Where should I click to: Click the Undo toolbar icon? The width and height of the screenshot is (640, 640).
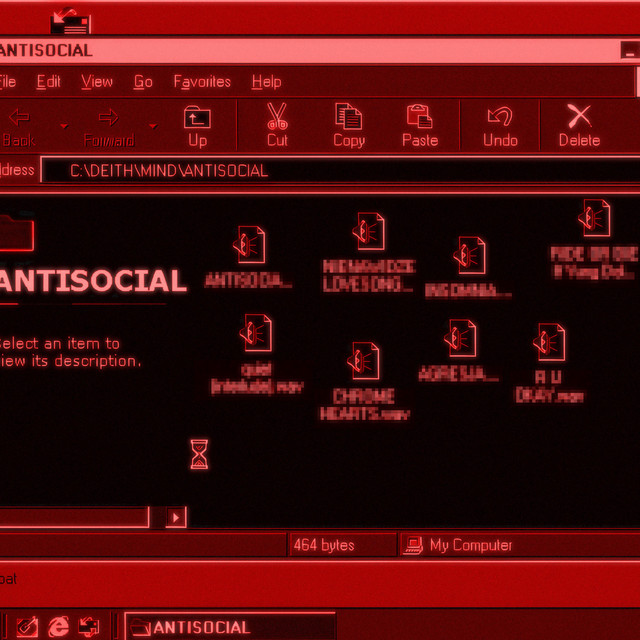click(500, 117)
